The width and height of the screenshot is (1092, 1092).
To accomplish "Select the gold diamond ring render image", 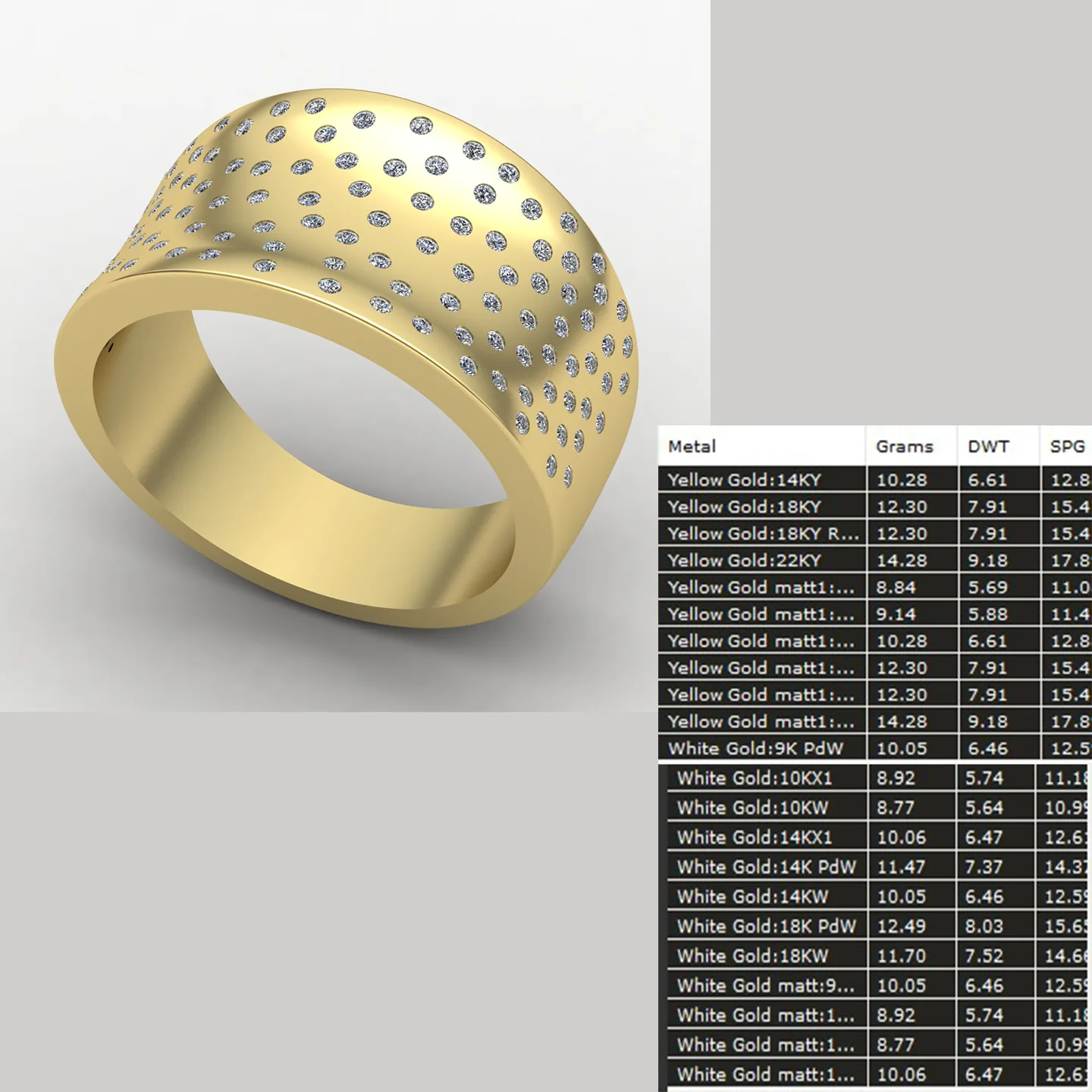I will coord(355,356).
